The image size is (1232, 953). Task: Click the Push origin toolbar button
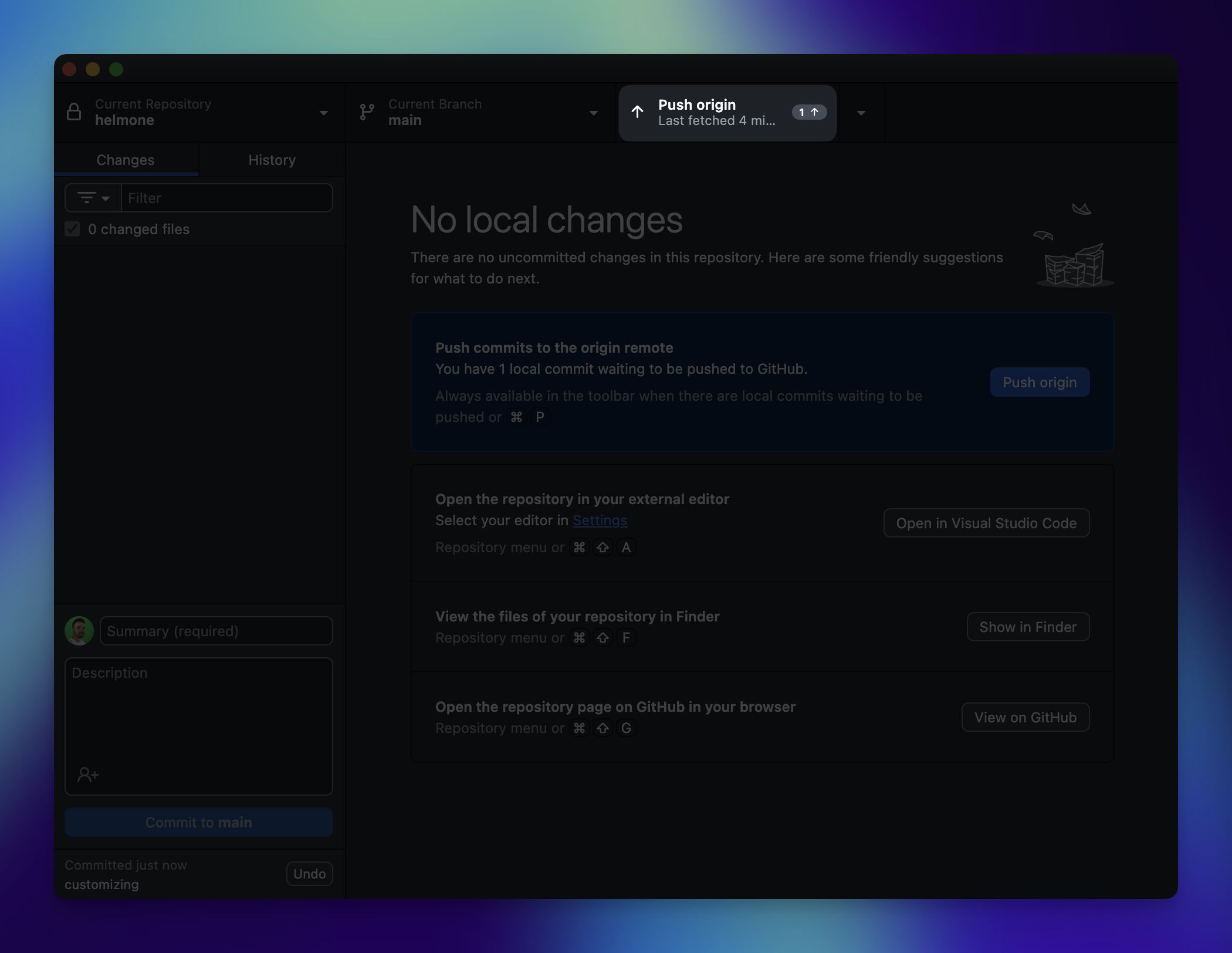[727, 113]
